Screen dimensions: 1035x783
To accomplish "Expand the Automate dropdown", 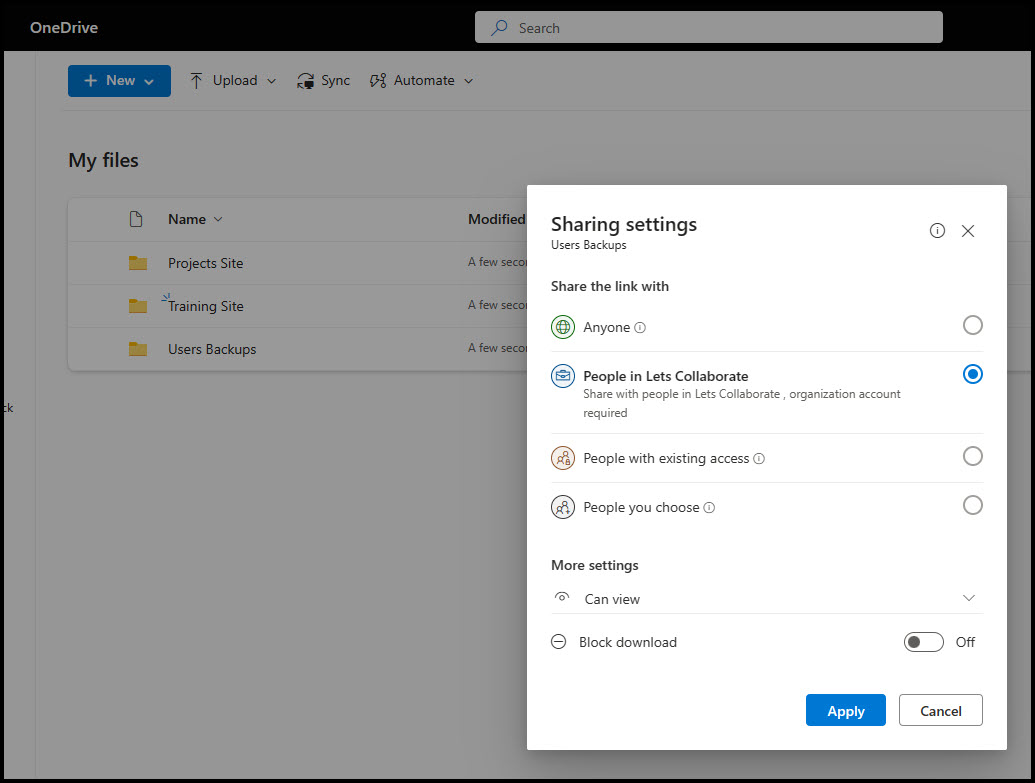I will pyautogui.click(x=421, y=81).
